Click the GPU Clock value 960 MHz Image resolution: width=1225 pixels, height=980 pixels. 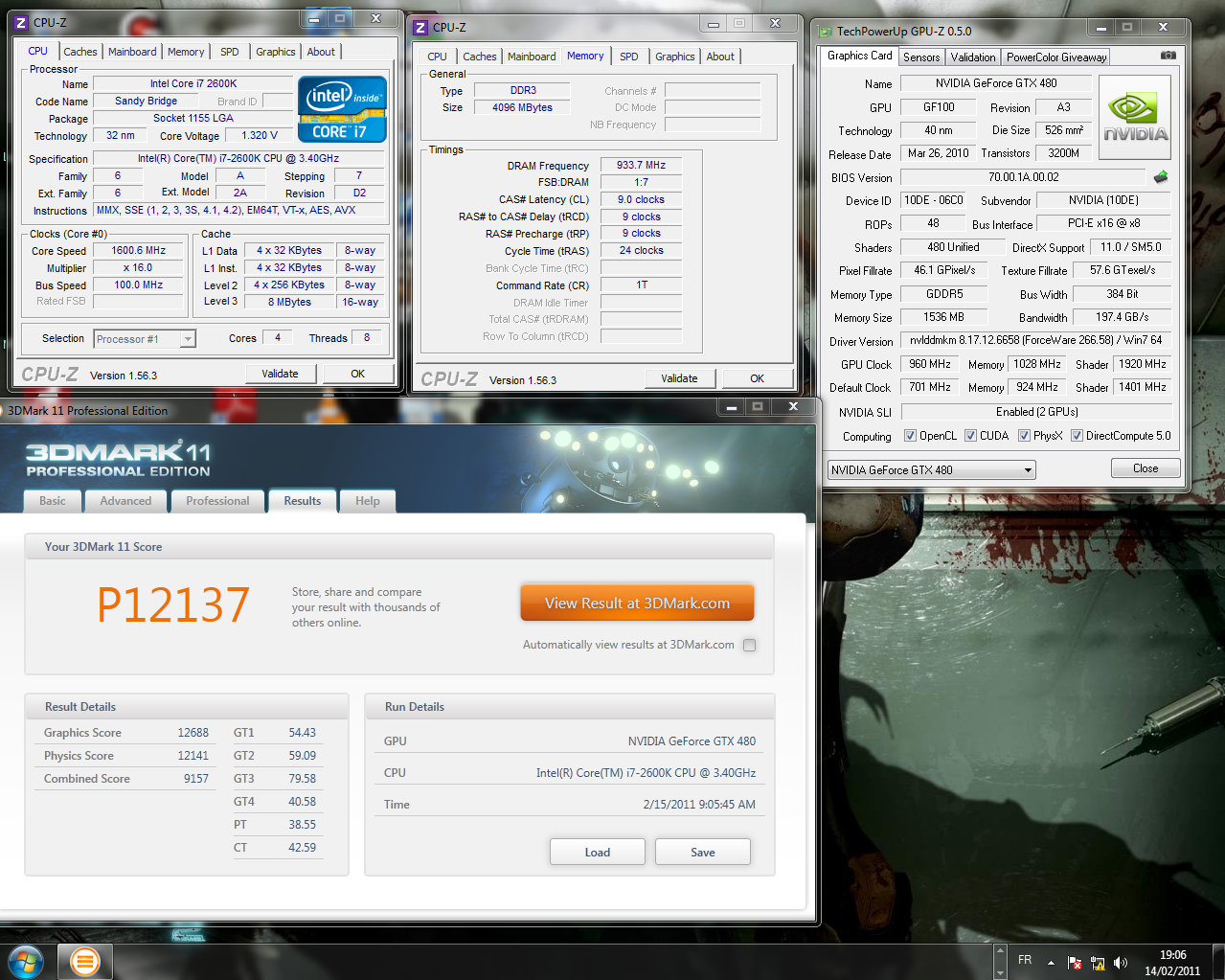pos(930,364)
